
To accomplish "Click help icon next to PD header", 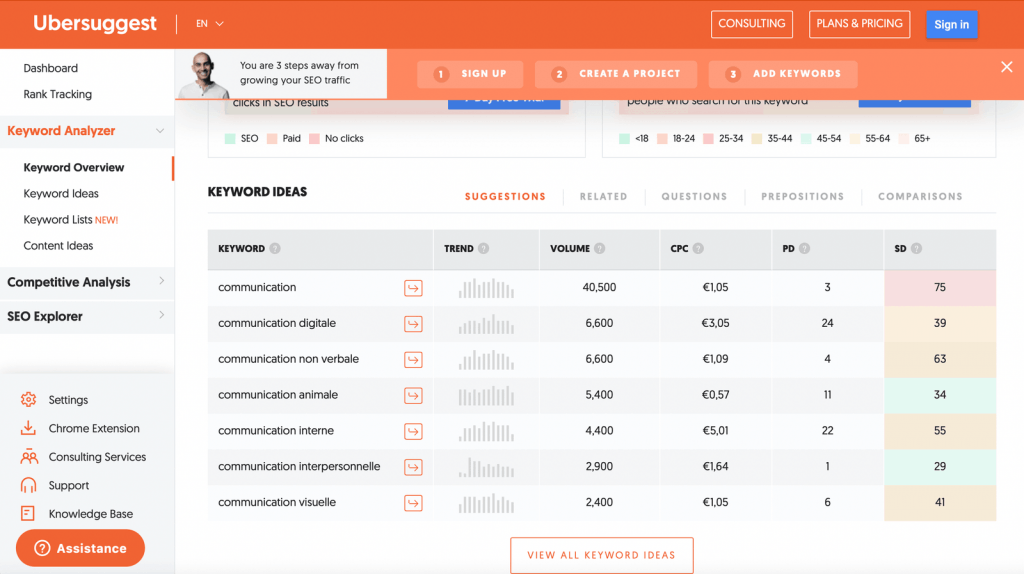I will (805, 249).
